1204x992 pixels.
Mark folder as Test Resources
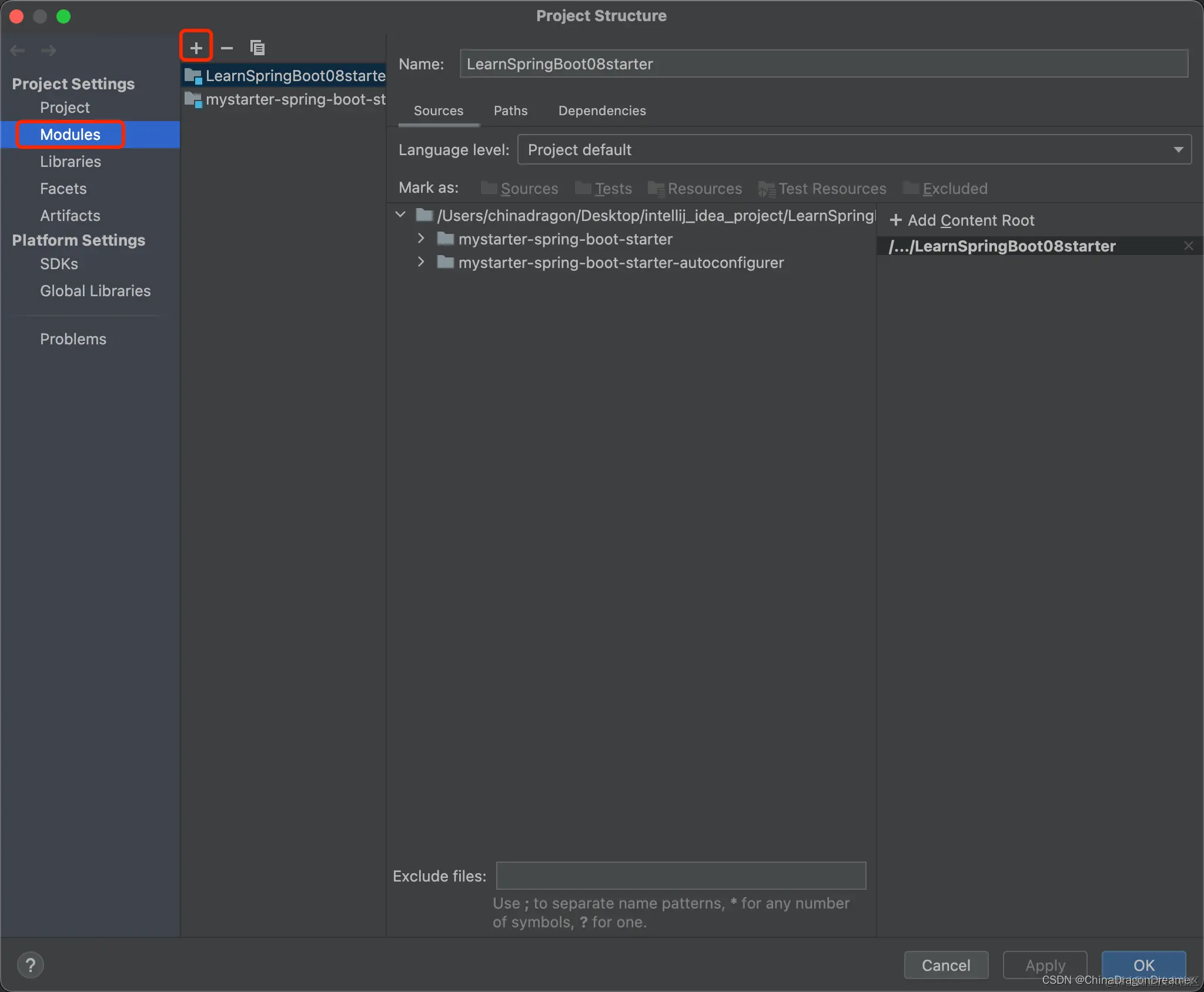point(822,189)
